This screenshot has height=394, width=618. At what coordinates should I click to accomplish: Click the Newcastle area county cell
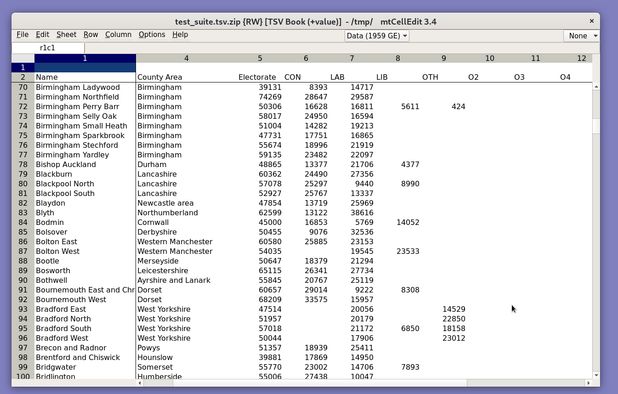coord(186,203)
